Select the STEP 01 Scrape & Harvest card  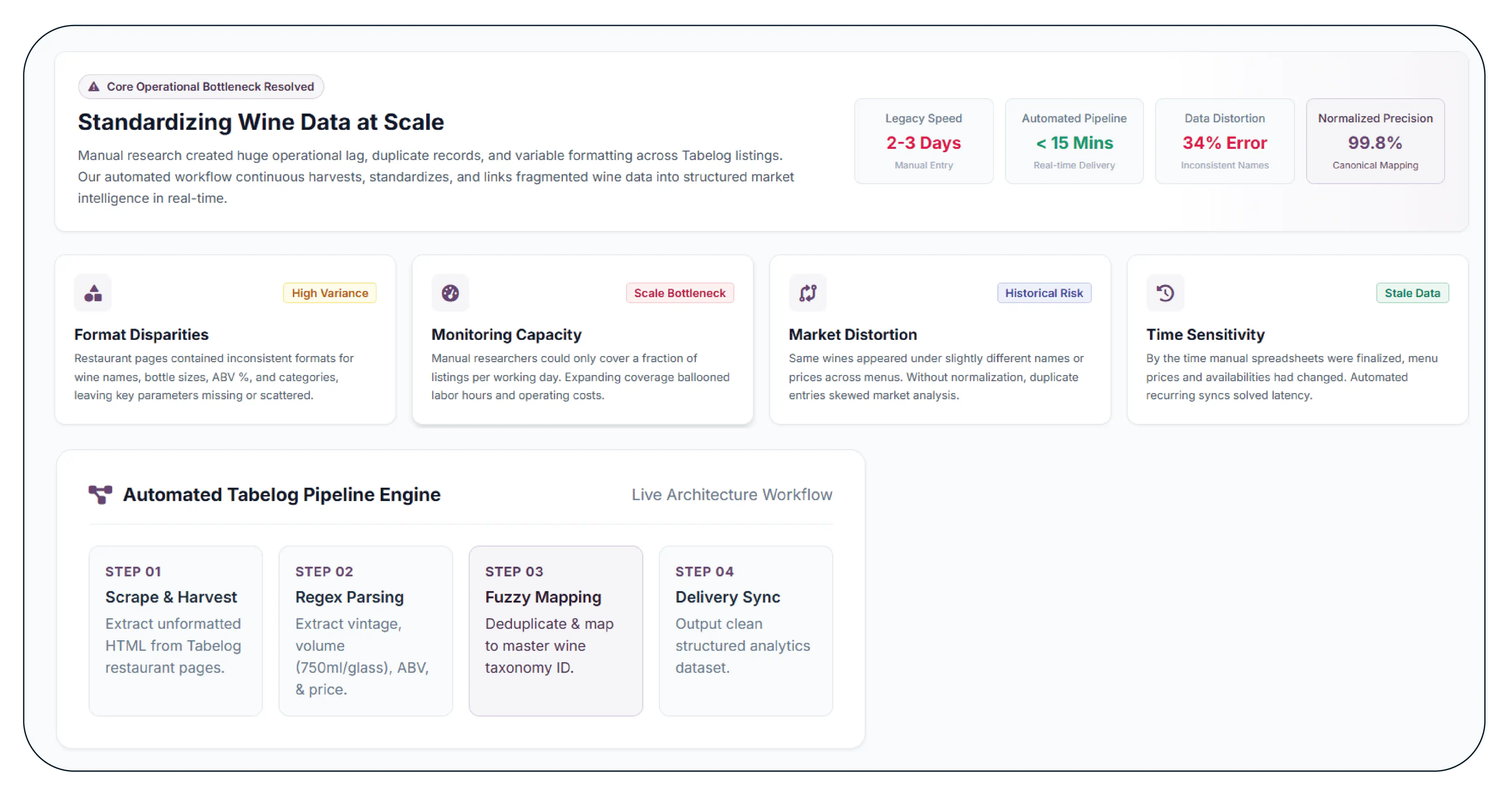175,631
